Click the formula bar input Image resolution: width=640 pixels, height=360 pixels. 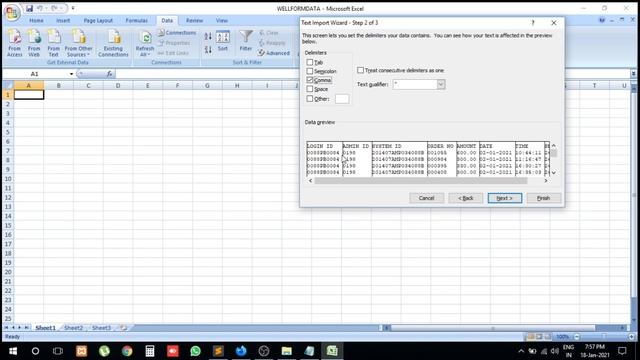click(x=373, y=74)
